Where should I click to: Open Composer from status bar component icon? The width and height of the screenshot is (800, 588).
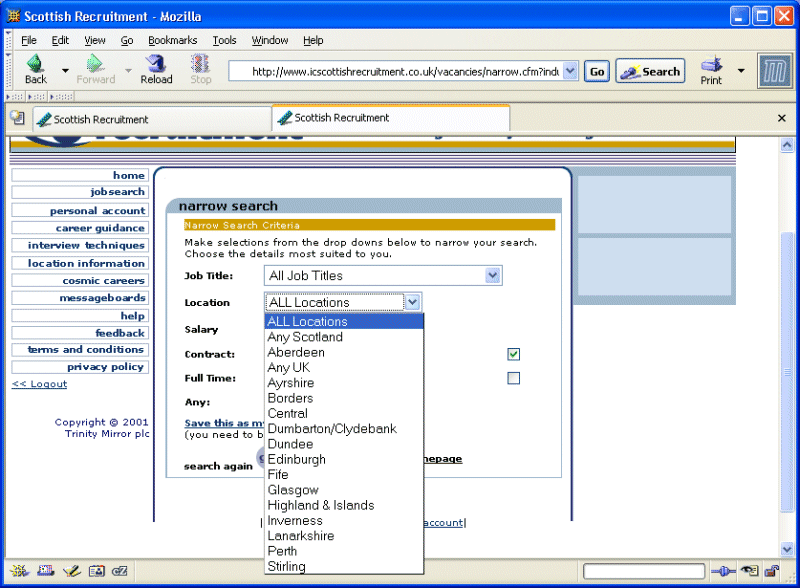coord(71,571)
